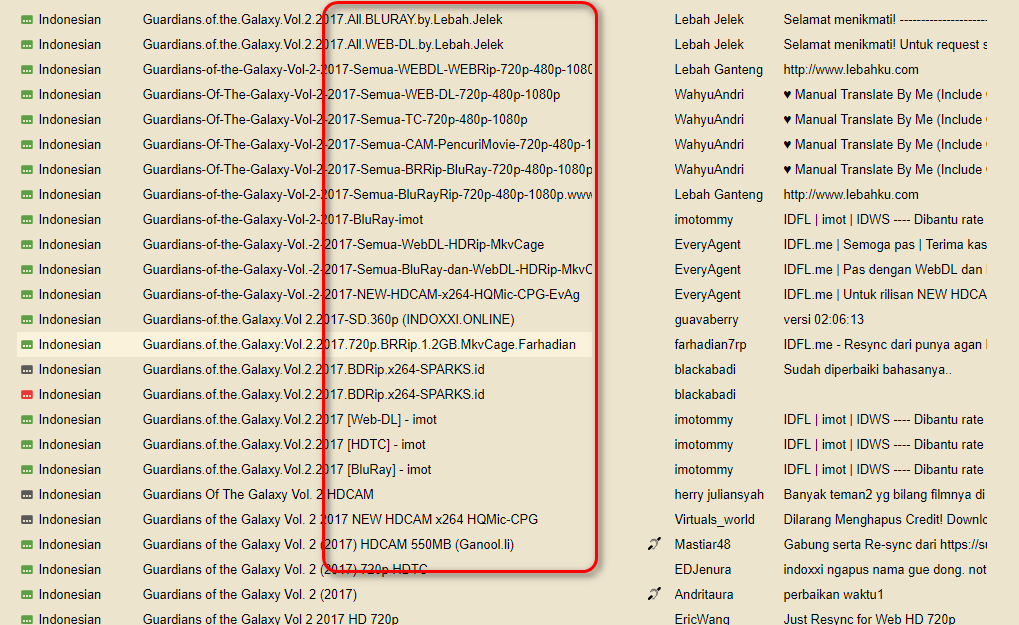
Task: Open owner profile herry juliansyah
Action: click(719, 494)
